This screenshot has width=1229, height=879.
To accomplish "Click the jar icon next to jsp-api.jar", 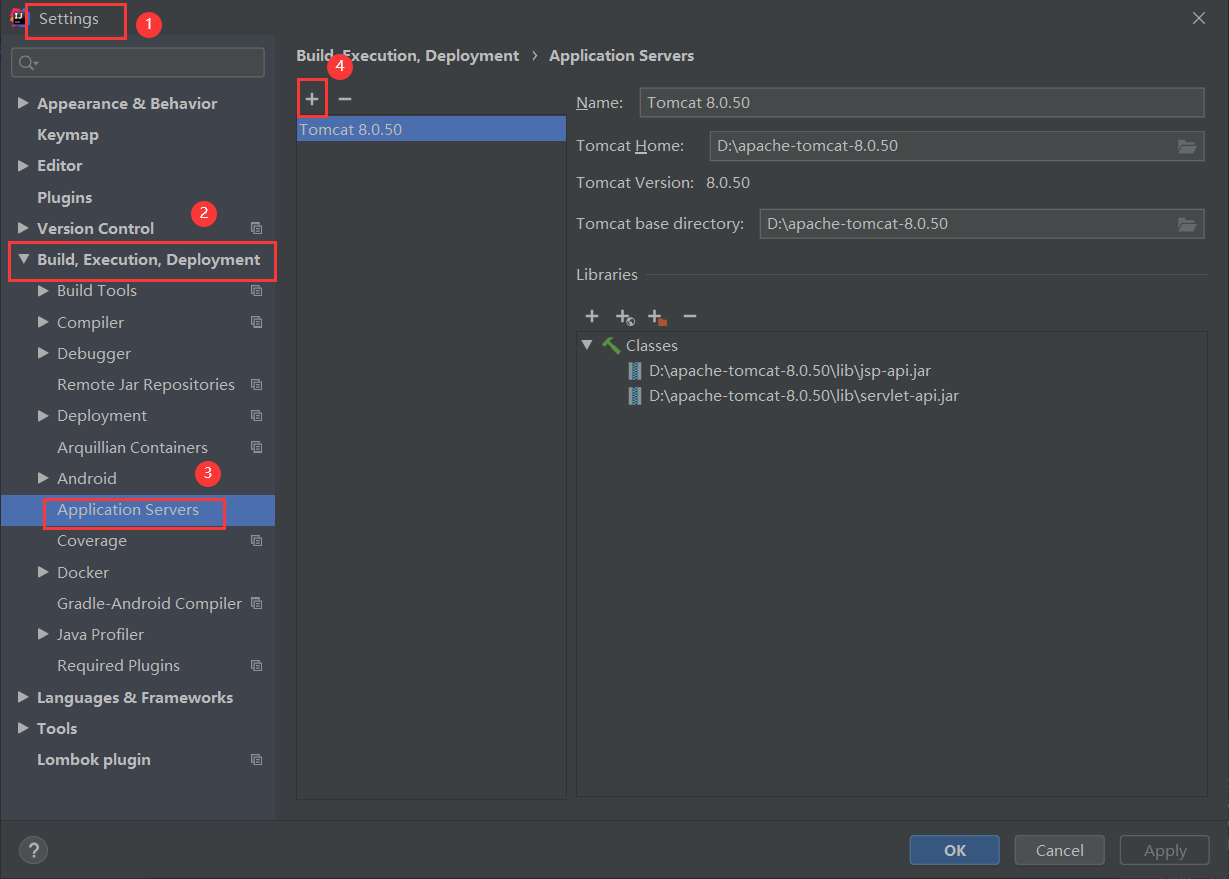I will 634,371.
